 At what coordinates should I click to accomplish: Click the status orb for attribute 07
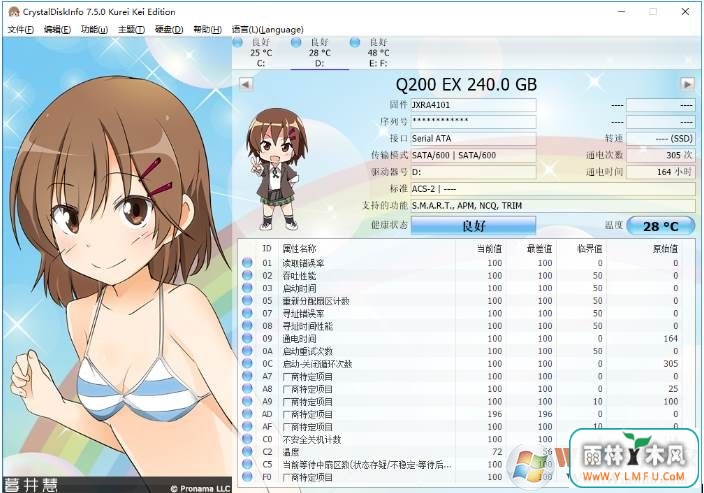pos(247,313)
